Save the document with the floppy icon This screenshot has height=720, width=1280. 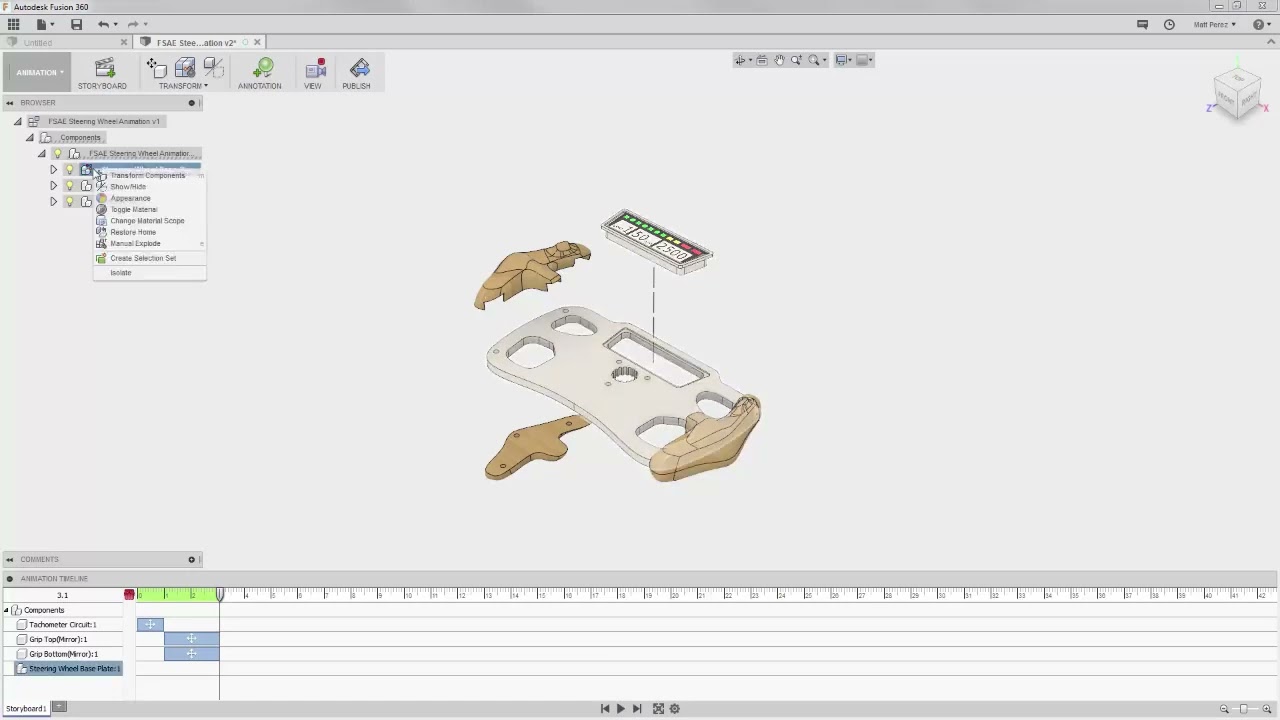pos(76,24)
